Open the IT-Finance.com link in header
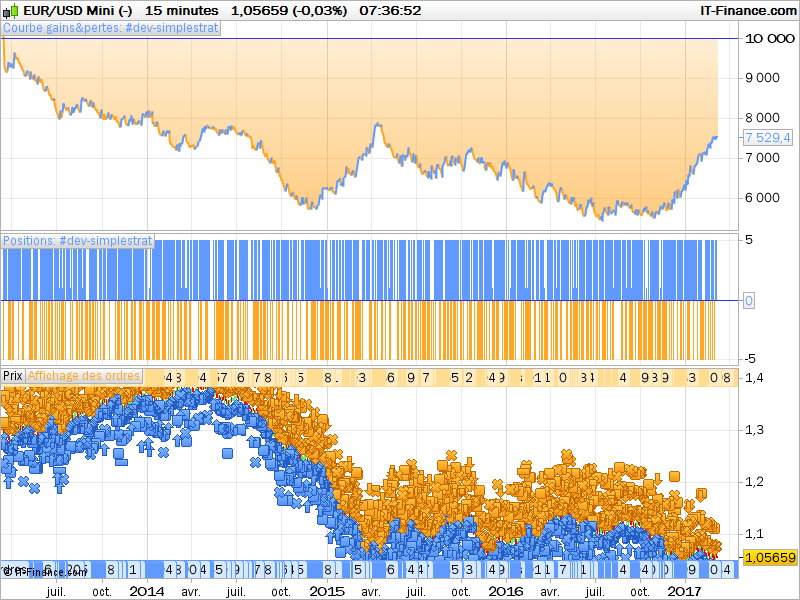The width and height of the screenshot is (800, 600). tap(748, 11)
